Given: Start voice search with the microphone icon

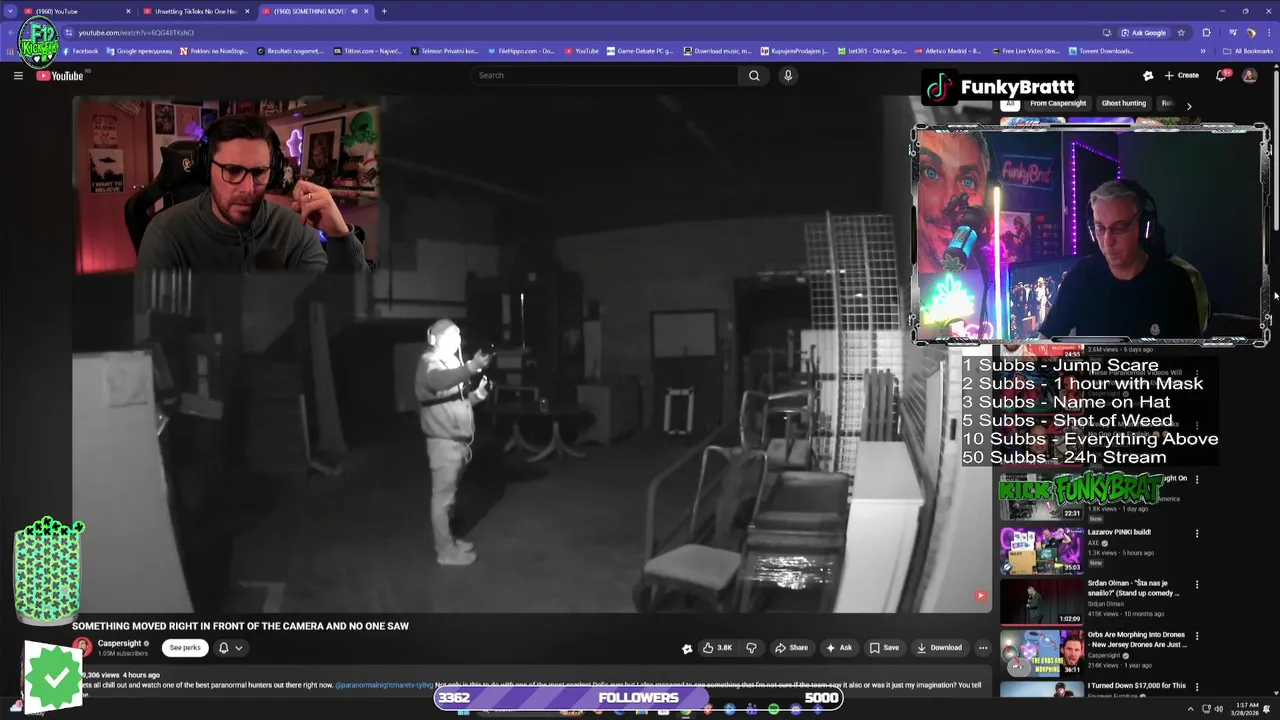Looking at the screenshot, I should [x=788, y=75].
